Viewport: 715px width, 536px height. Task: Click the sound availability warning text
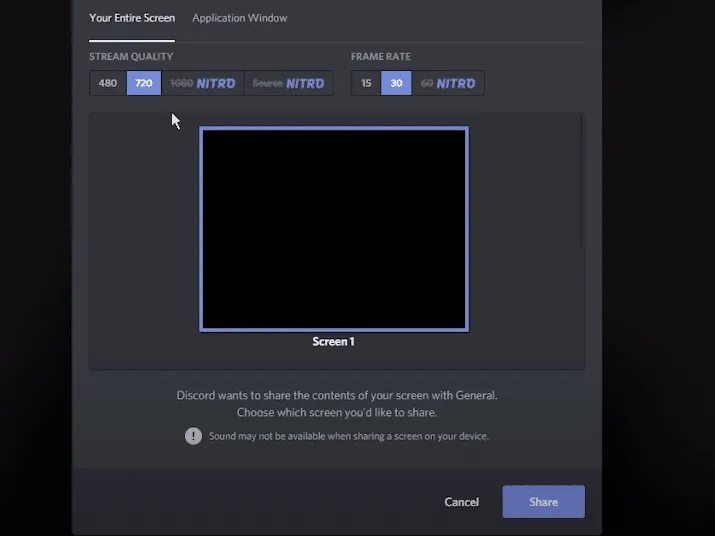(348, 436)
